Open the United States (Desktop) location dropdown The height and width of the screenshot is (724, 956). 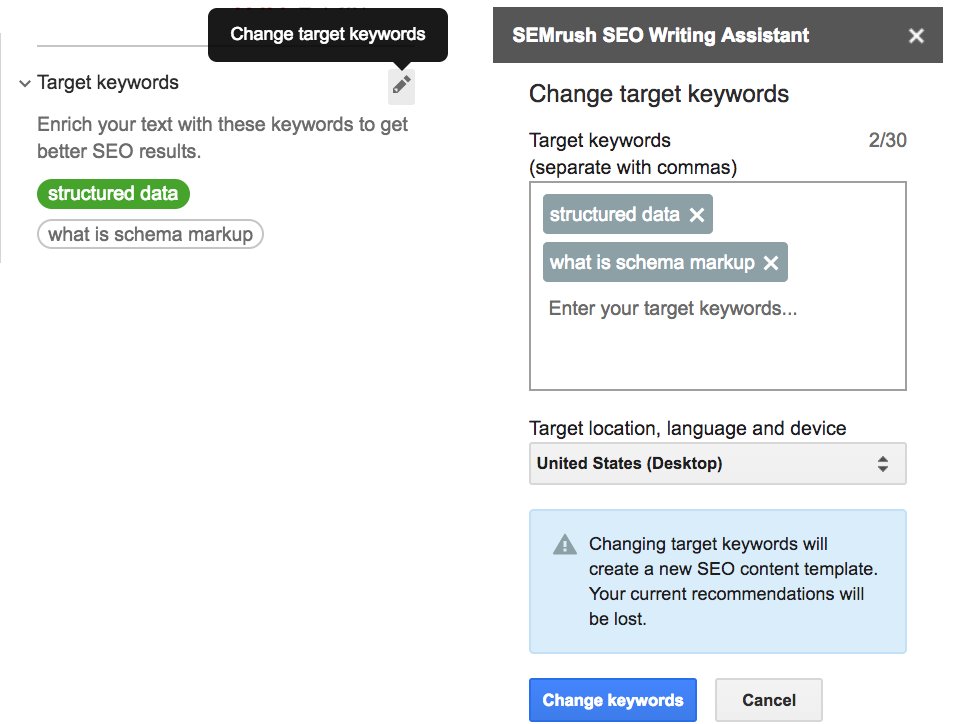click(718, 464)
